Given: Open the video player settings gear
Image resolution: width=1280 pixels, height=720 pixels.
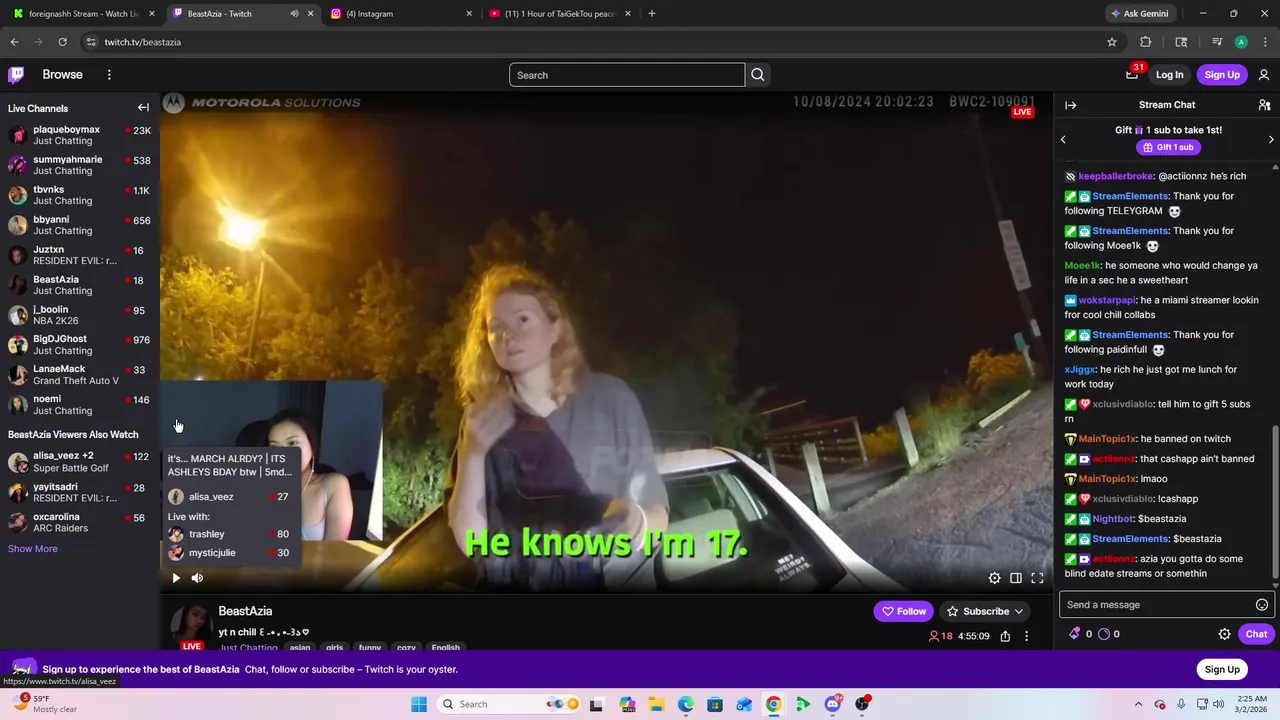Looking at the screenshot, I should point(994,578).
